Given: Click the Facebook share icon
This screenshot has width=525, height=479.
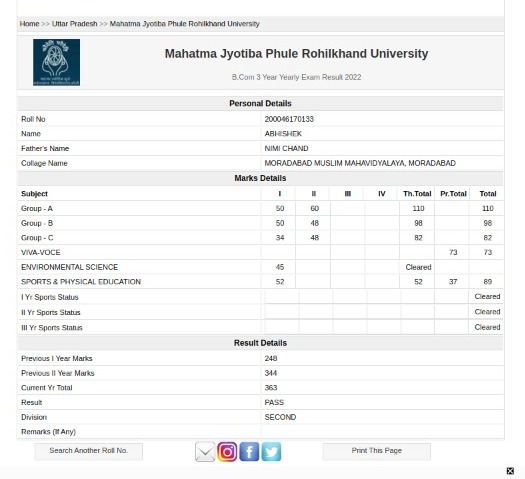Looking at the screenshot, I should tap(249, 452).
